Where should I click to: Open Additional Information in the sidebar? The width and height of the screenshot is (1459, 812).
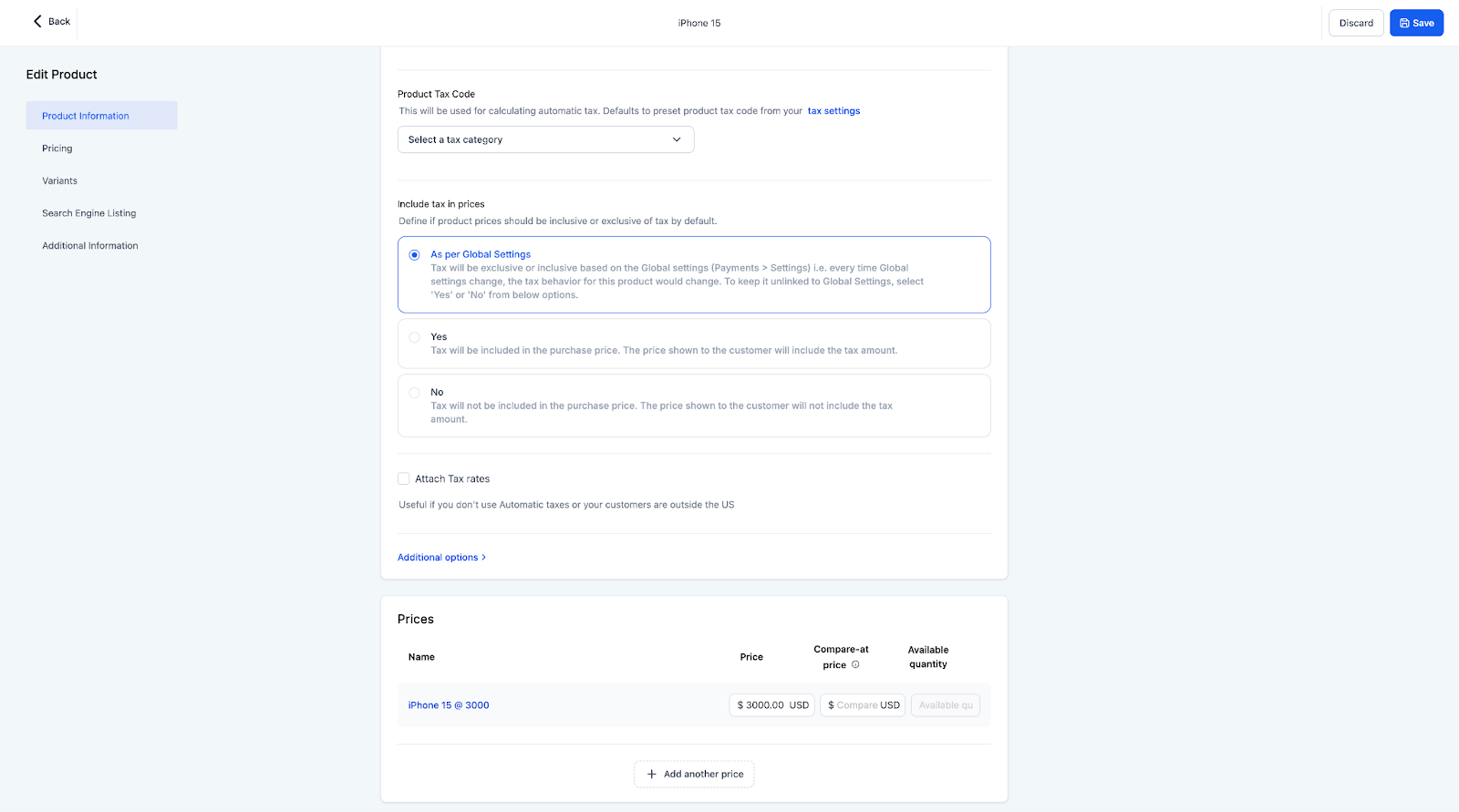coord(90,246)
